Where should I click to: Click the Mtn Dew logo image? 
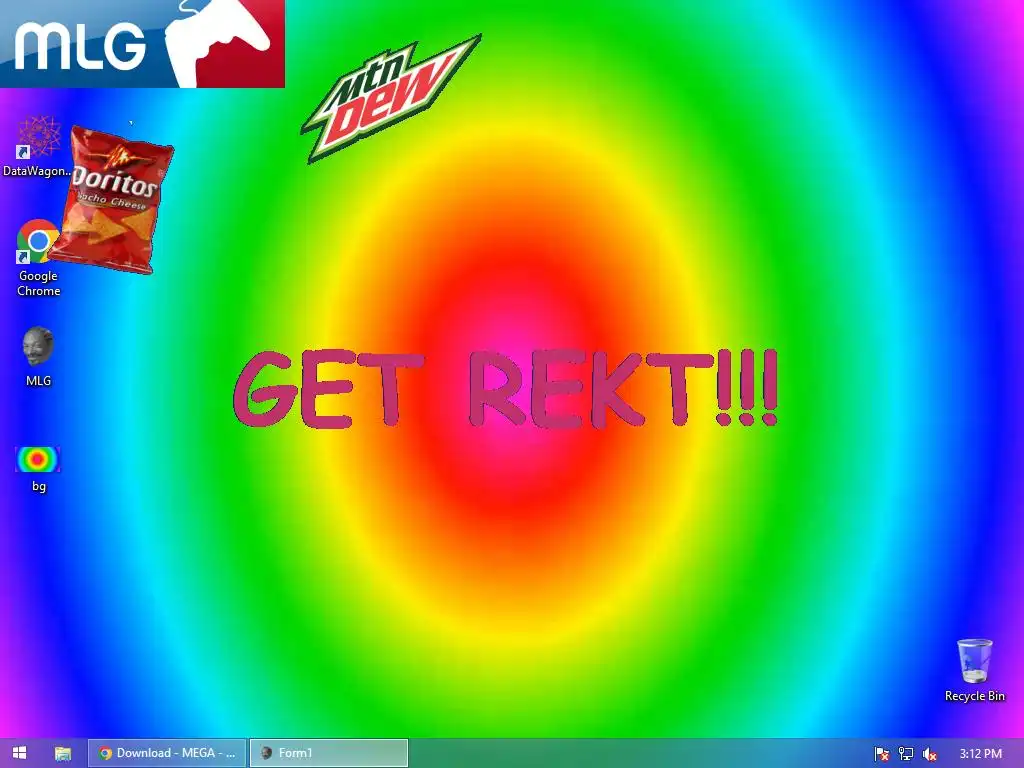pos(391,98)
